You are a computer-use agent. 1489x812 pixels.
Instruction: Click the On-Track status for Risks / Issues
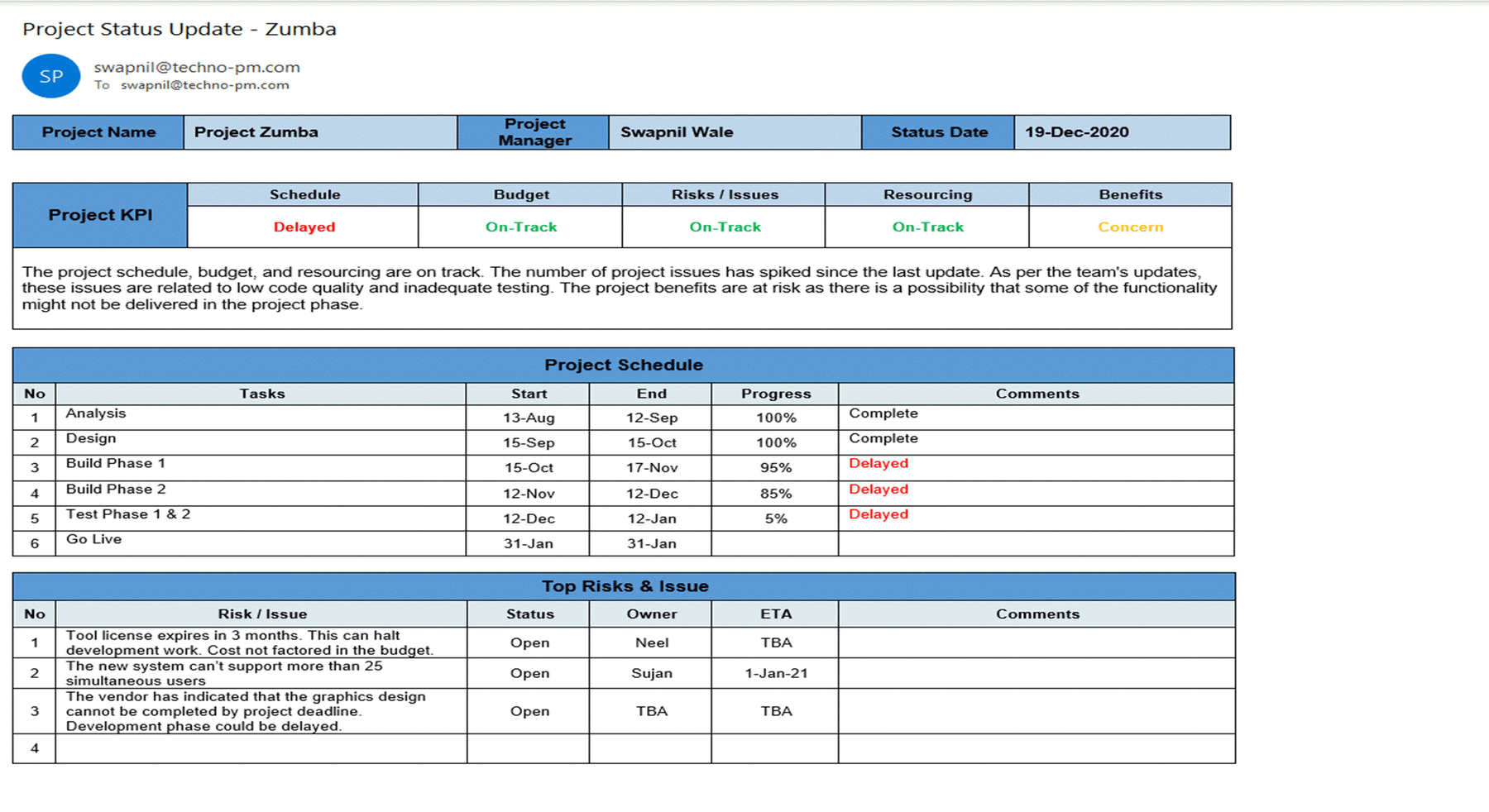[x=723, y=227]
